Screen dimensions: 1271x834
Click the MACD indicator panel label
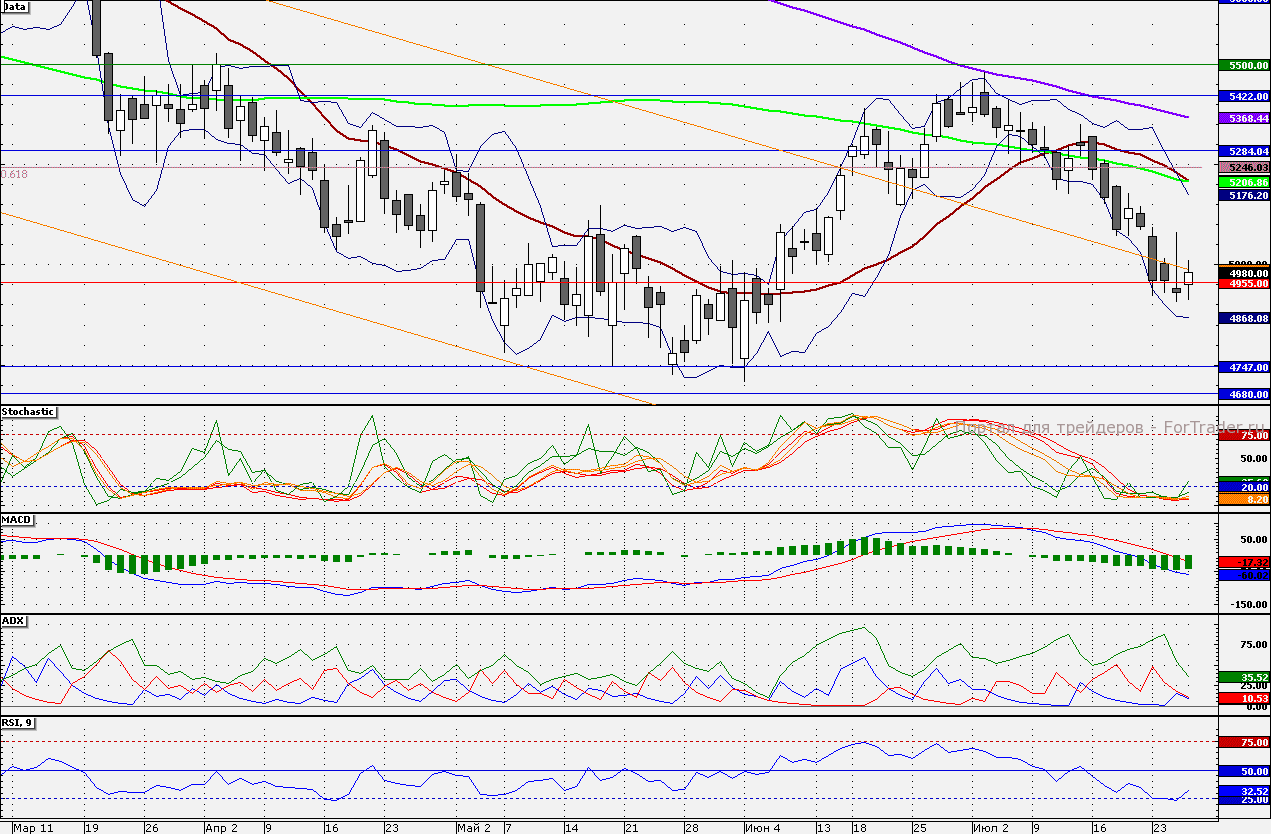tap(17, 521)
